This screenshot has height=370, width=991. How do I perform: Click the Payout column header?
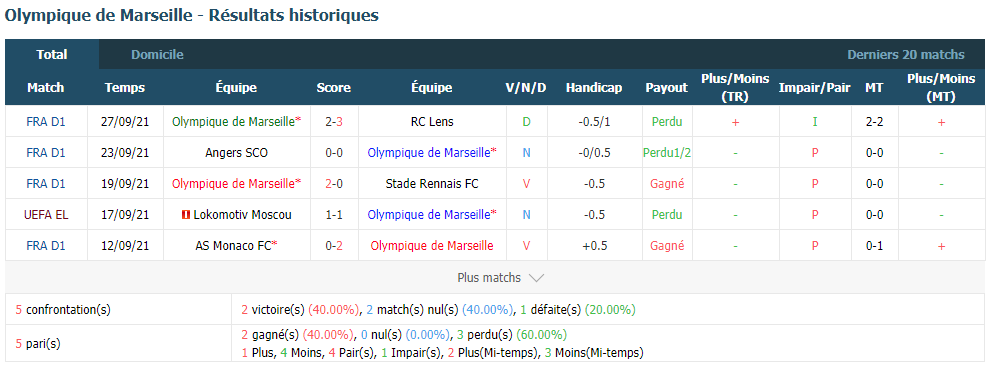click(x=666, y=88)
